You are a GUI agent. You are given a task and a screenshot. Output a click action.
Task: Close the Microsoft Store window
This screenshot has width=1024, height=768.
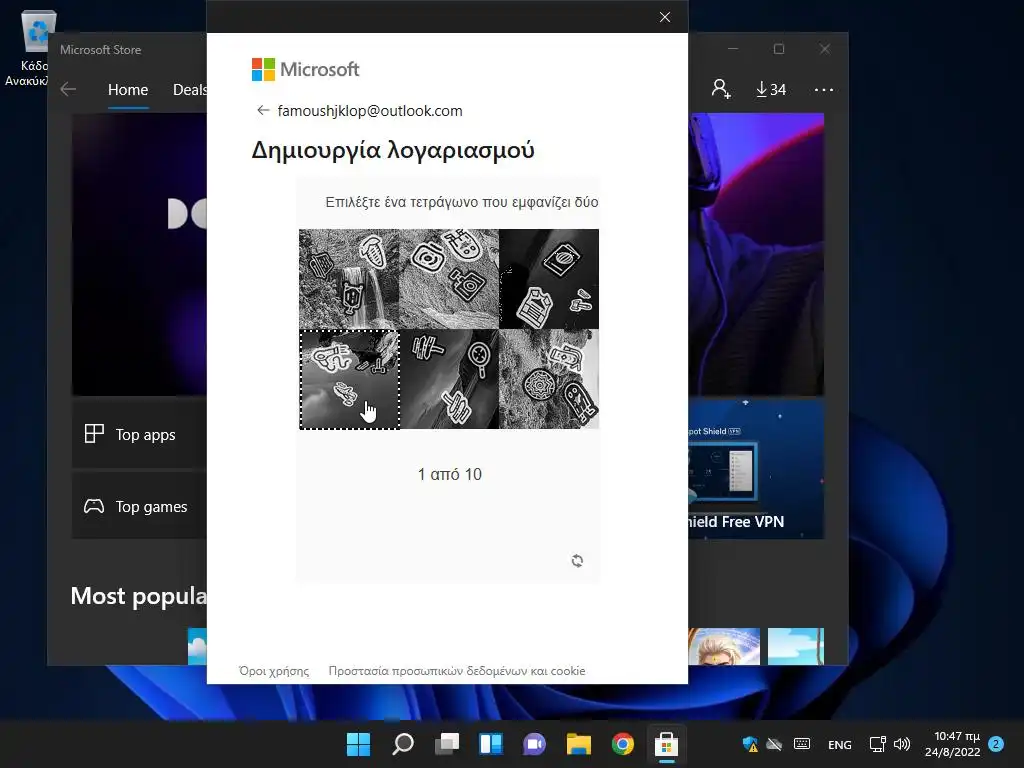[825, 49]
